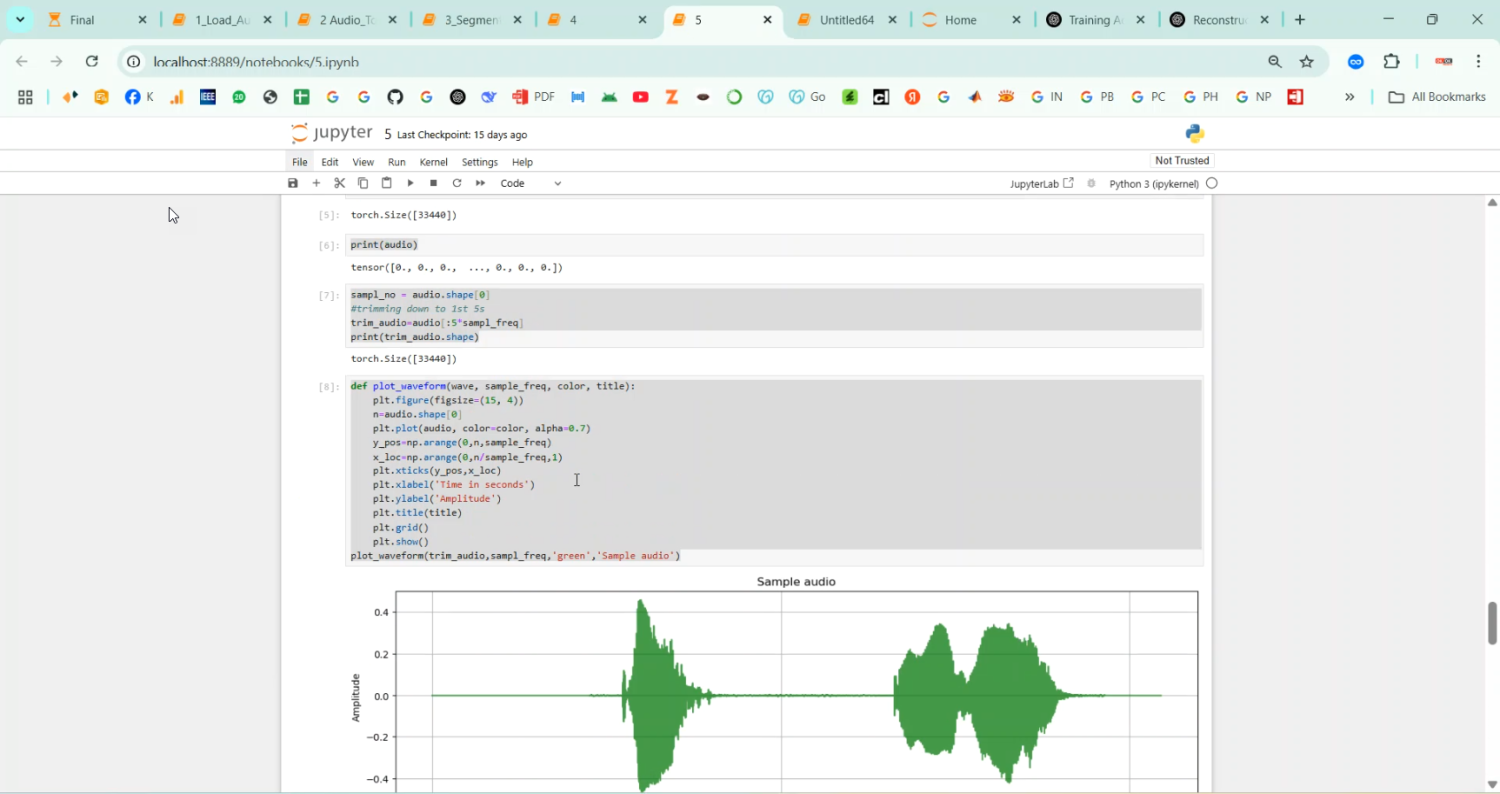Screen dimensions: 1500x794
Task: Click the Python 3 kernel status circle
Action: coord(1212,184)
